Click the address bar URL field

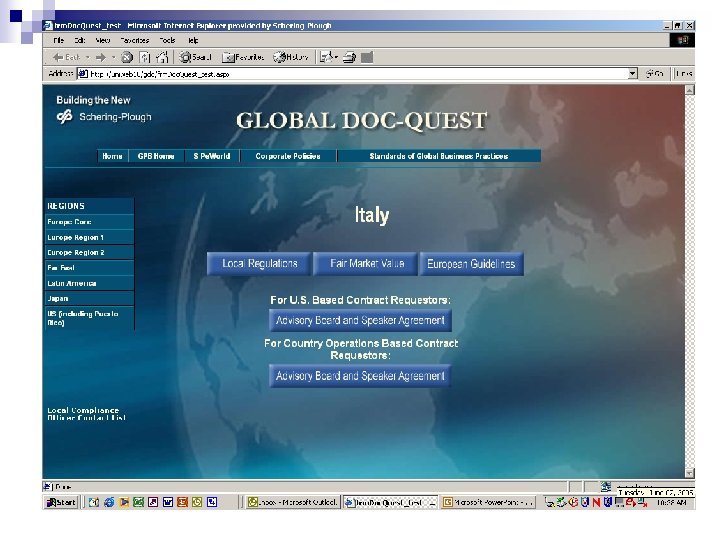click(x=358, y=73)
